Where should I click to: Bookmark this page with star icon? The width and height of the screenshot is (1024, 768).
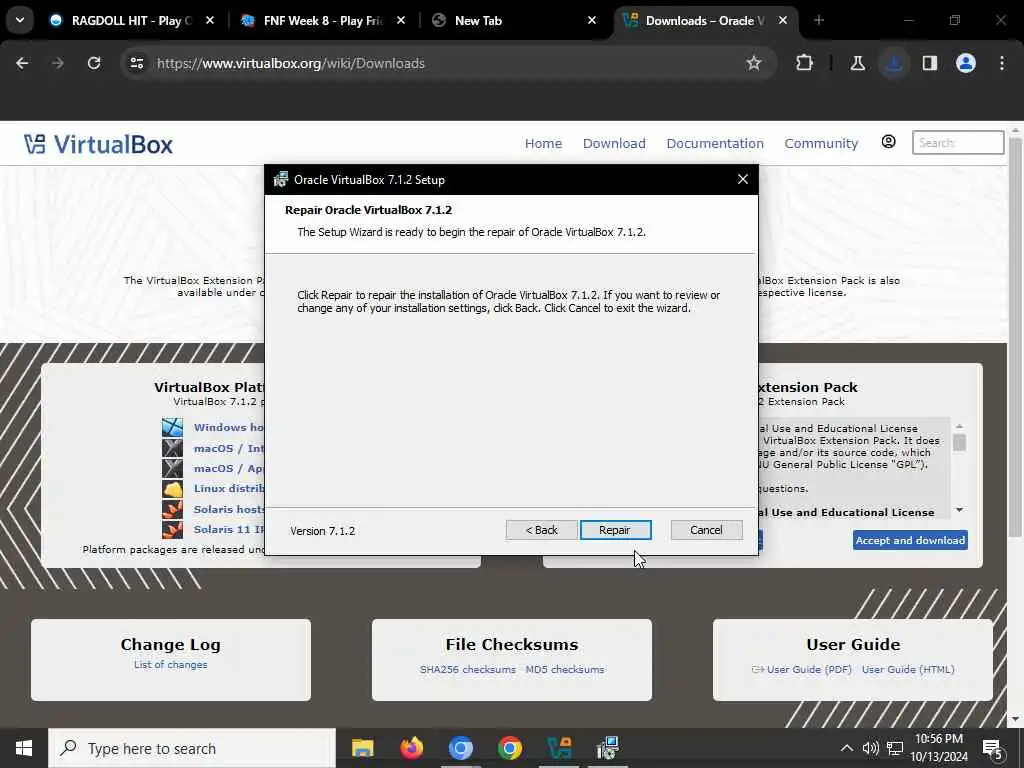pos(754,63)
